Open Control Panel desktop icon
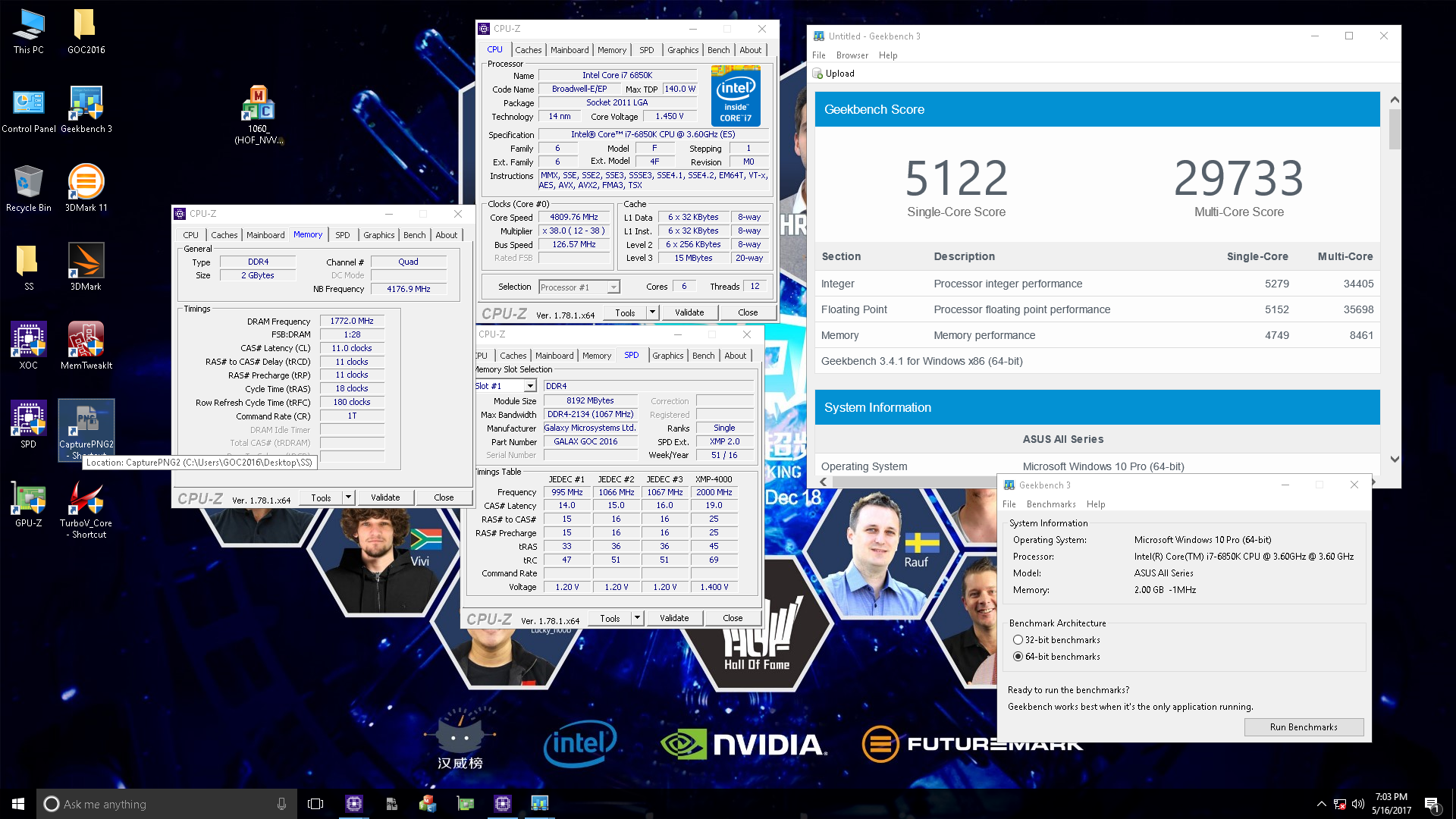Screen dimensions: 1456x819 [29, 110]
